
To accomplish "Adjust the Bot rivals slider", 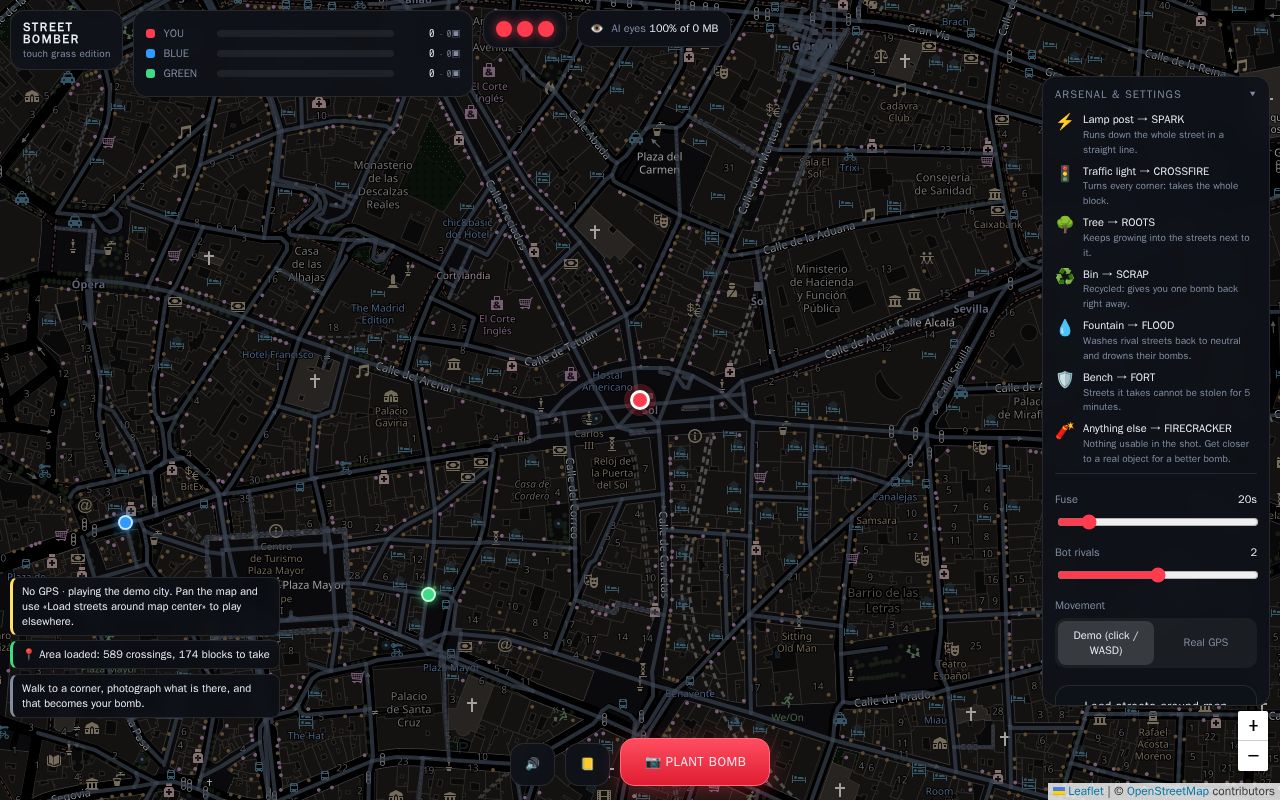I will click(x=1157, y=575).
